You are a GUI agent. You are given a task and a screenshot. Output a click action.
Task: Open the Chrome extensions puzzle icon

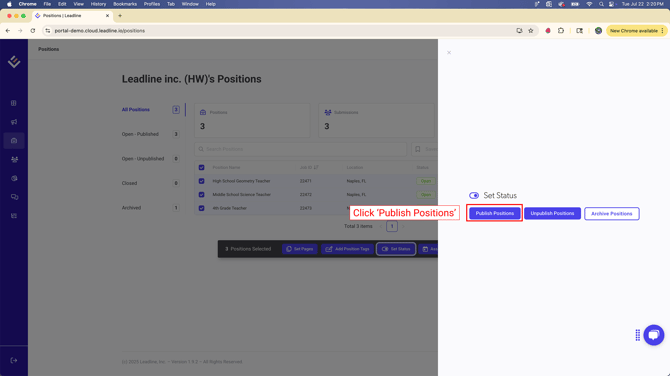tap(561, 31)
